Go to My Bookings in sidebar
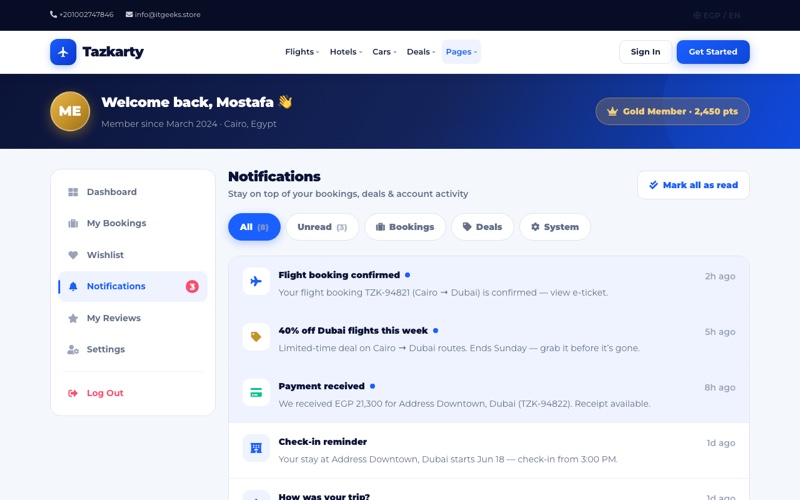This screenshot has width=800, height=500. (x=133, y=223)
